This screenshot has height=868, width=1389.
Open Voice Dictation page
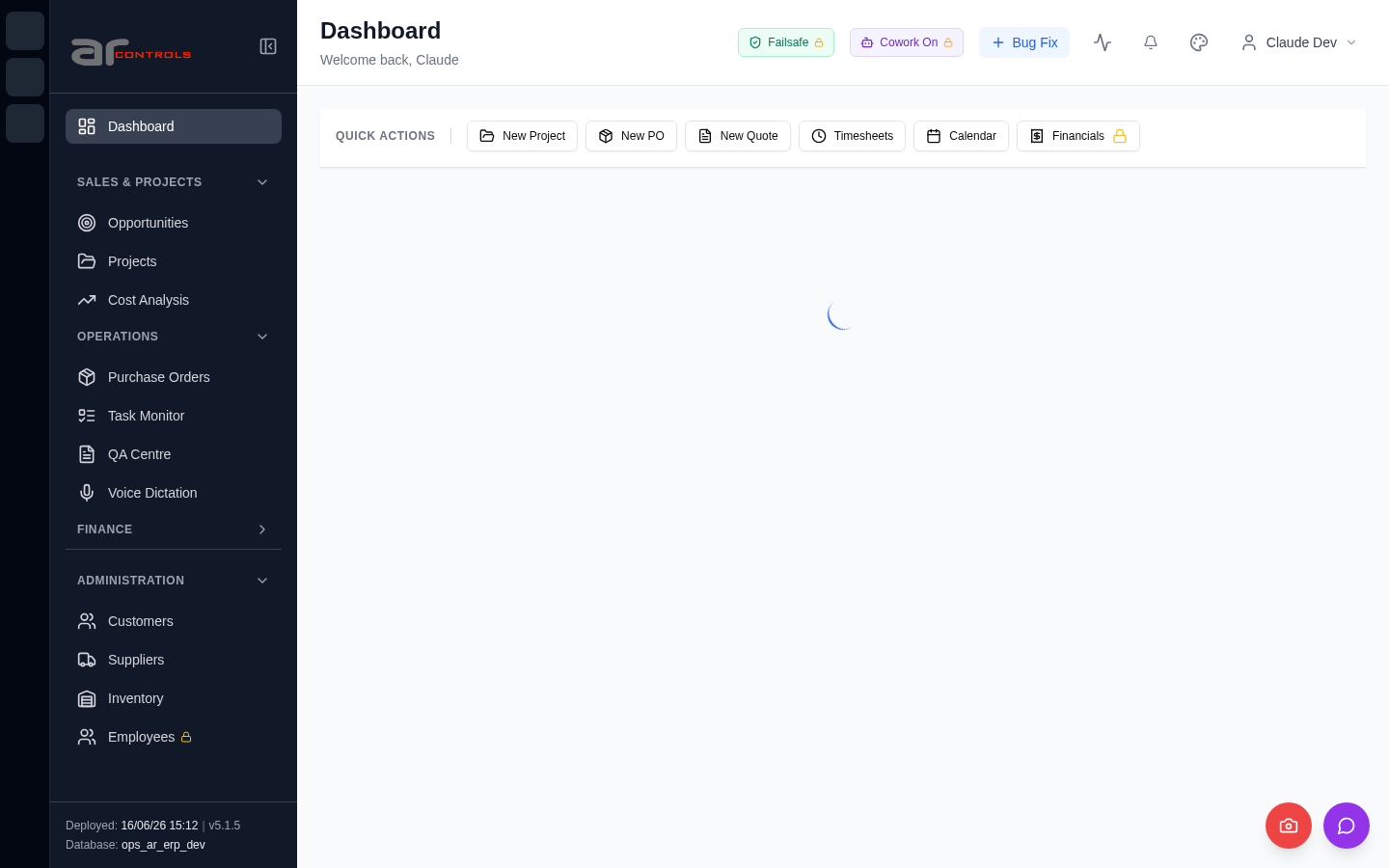tap(174, 493)
